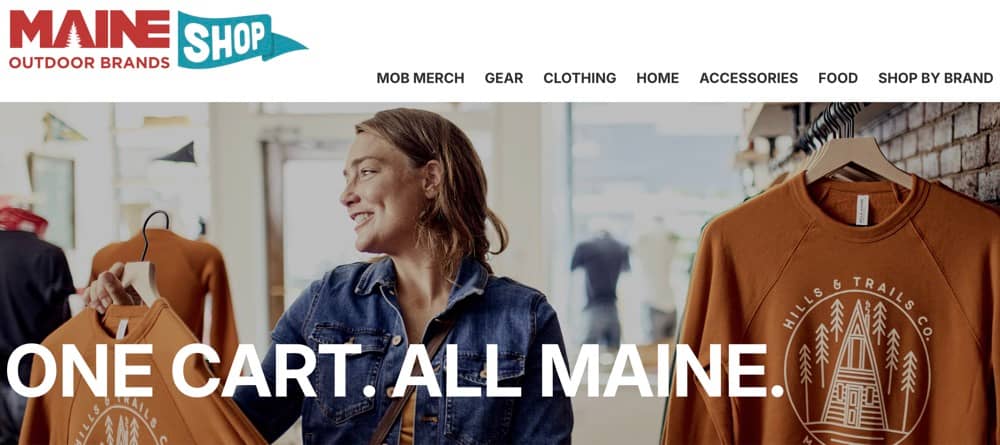Image resolution: width=1000 pixels, height=445 pixels.
Task: Expand the CLOTHING navigation menu
Action: point(580,78)
